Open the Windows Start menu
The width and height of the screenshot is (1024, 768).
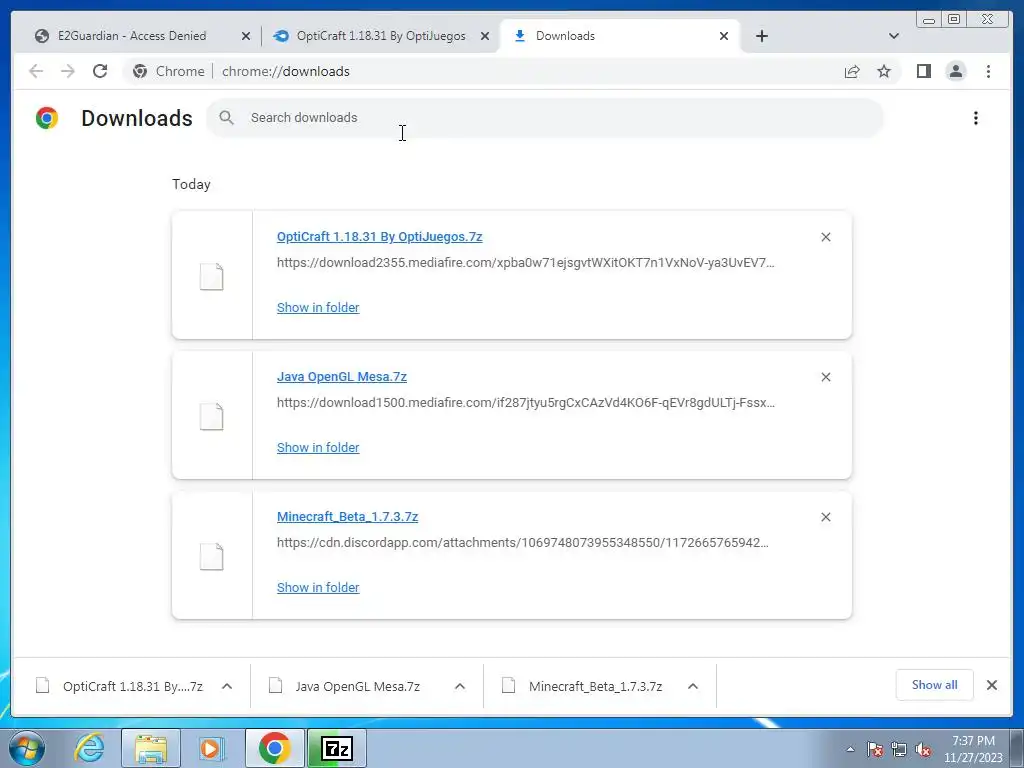tap(27, 748)
